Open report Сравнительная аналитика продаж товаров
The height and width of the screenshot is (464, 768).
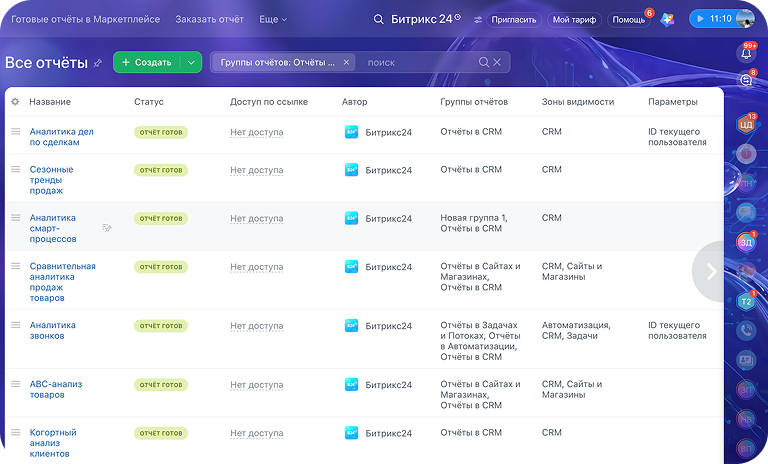point(63,282)
